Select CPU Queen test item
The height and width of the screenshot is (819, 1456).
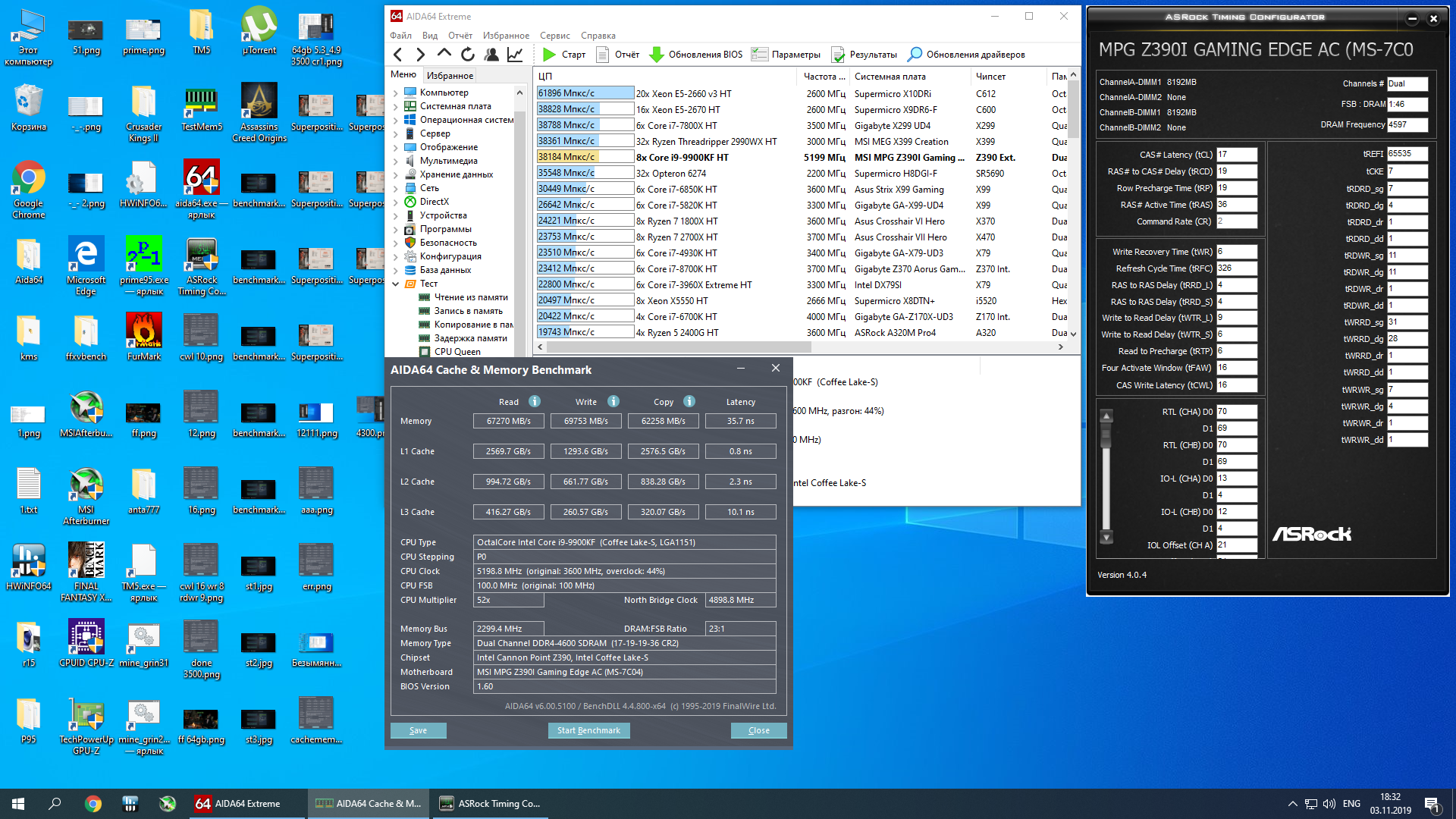[x=457, y=351]
